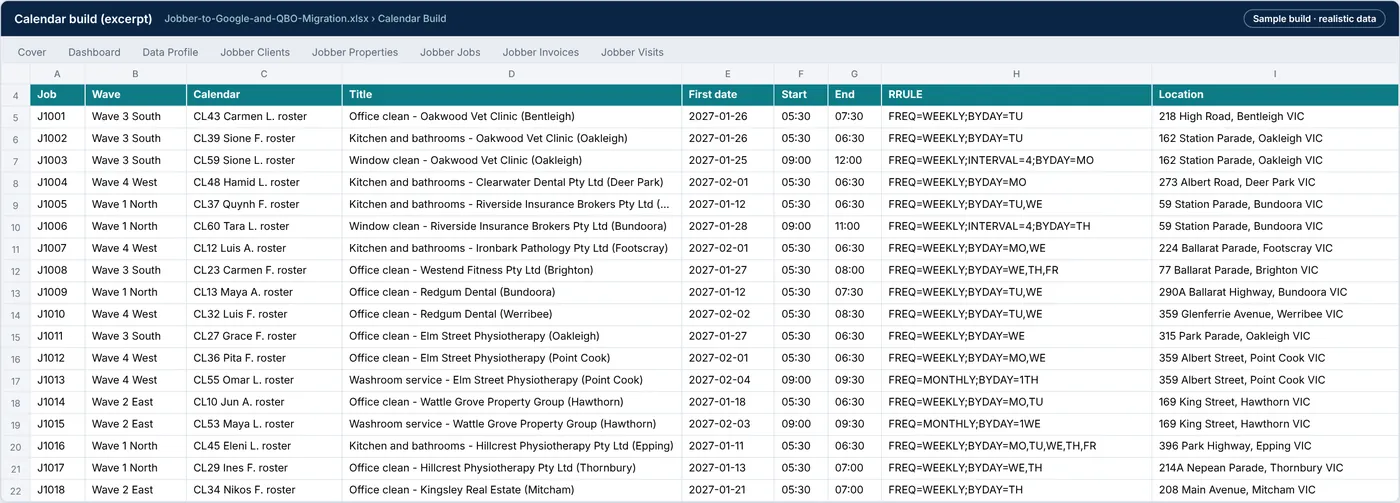Viewport: 1400px width, 503px height.
Task: Select location 315 Park Parade, Oakleigh VIC
Action: [x=1275, y=337]
